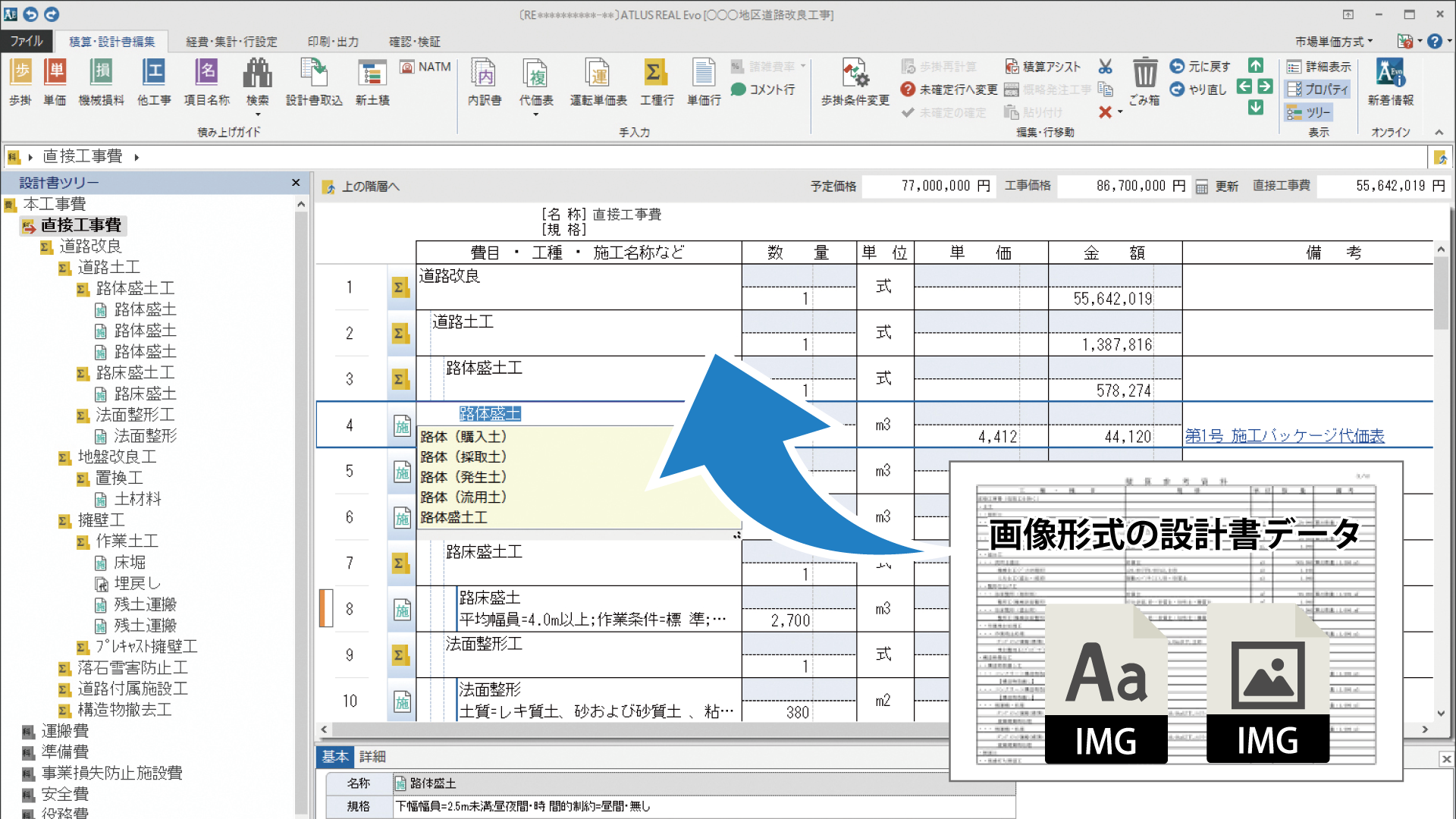Switch to 印刷・出力 tab
Image resolution: width=1456 pixels, height=819 pixels.
(x=333, y=42)
